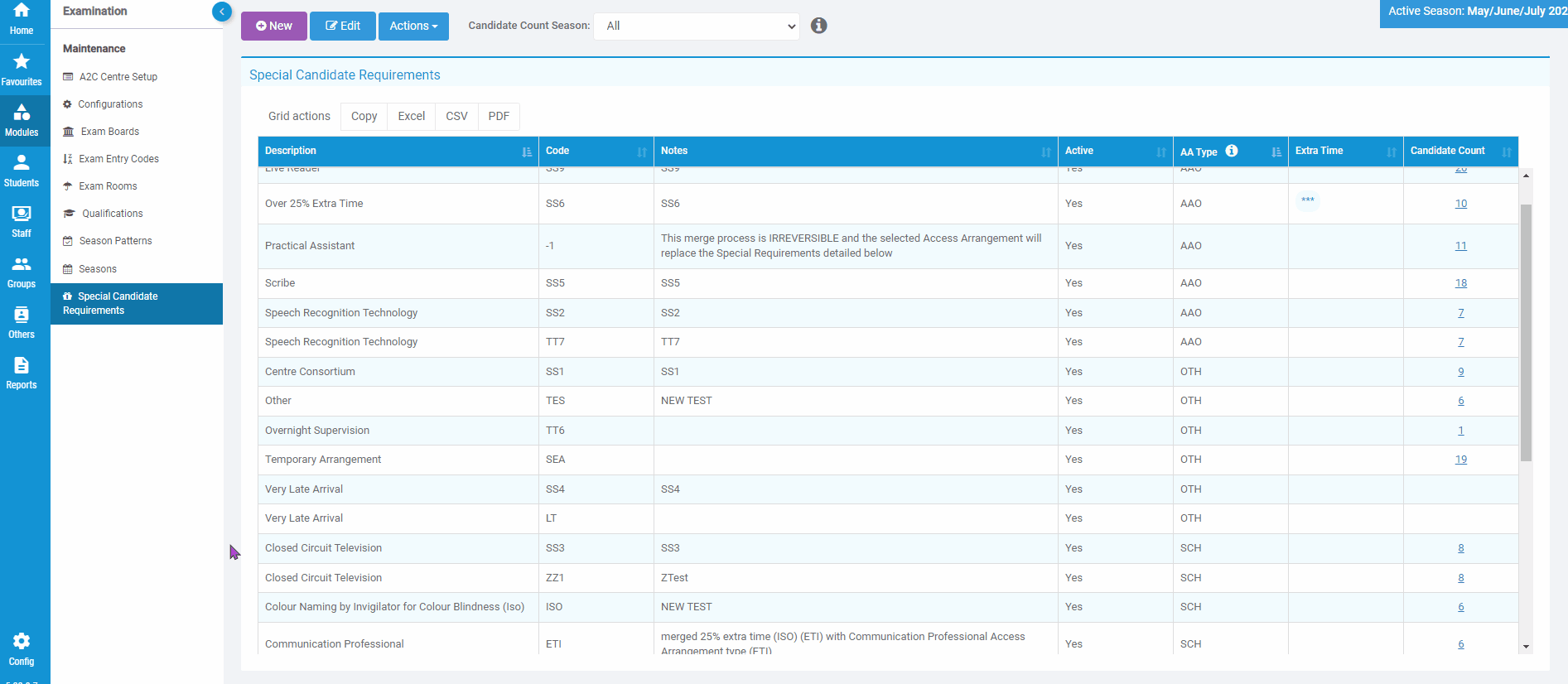
Task: Export grid to CSV
Action: point(456,117)
